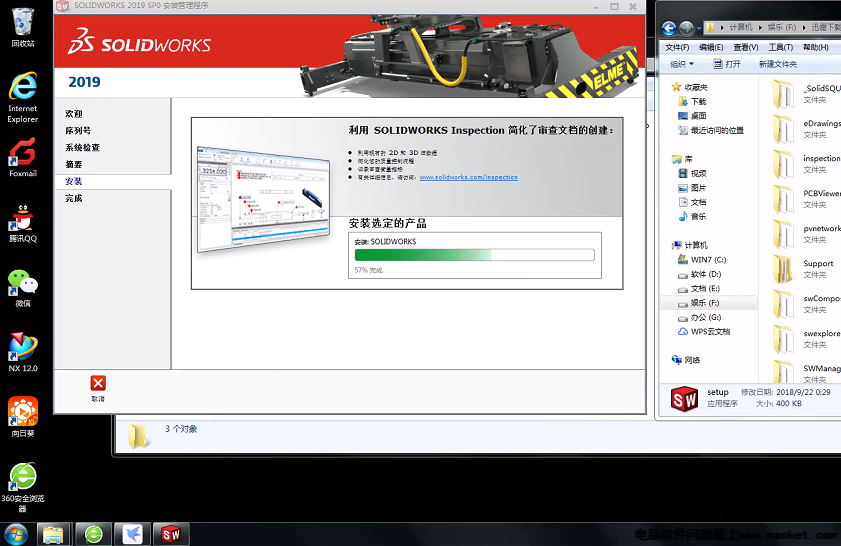Select 收藏夹 in the navigation pane
841x546 pixels.
coord(690,87)
